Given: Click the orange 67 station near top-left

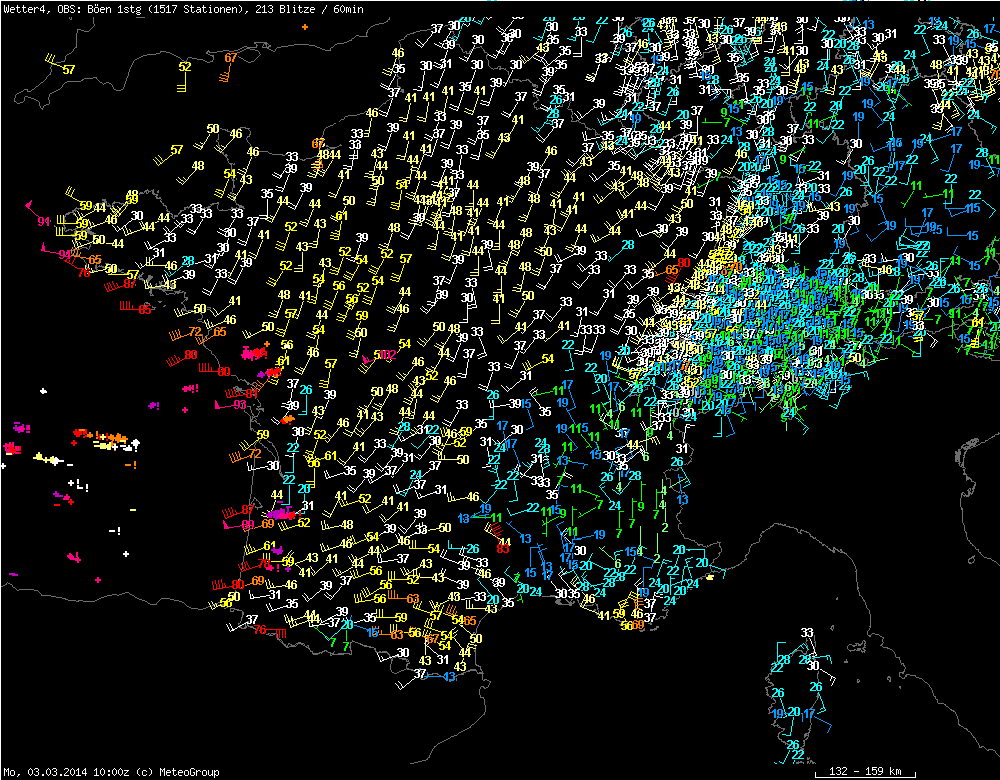Looking at the screenshot, I should click(x=231, y=58).
